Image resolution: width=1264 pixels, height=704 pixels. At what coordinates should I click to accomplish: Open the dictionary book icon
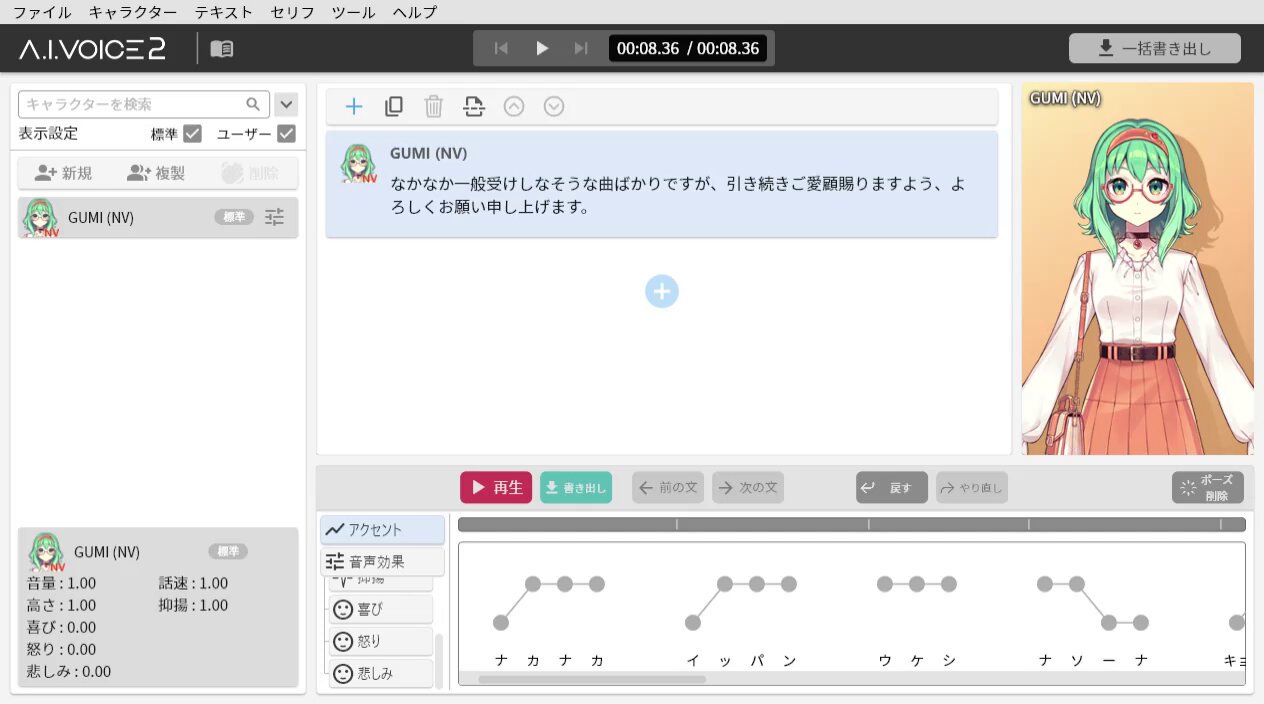coord(222,49)
